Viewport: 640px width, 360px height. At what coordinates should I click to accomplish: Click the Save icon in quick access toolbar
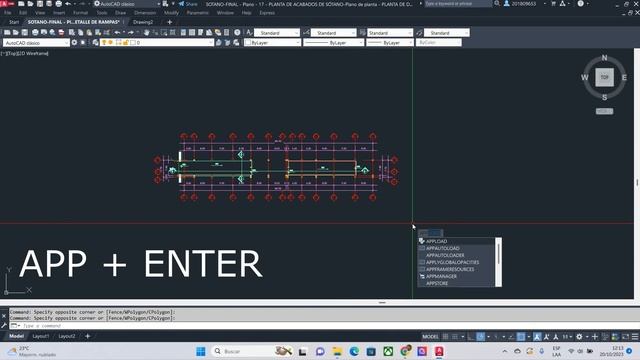pyautogui.click(x=40, y=4)
